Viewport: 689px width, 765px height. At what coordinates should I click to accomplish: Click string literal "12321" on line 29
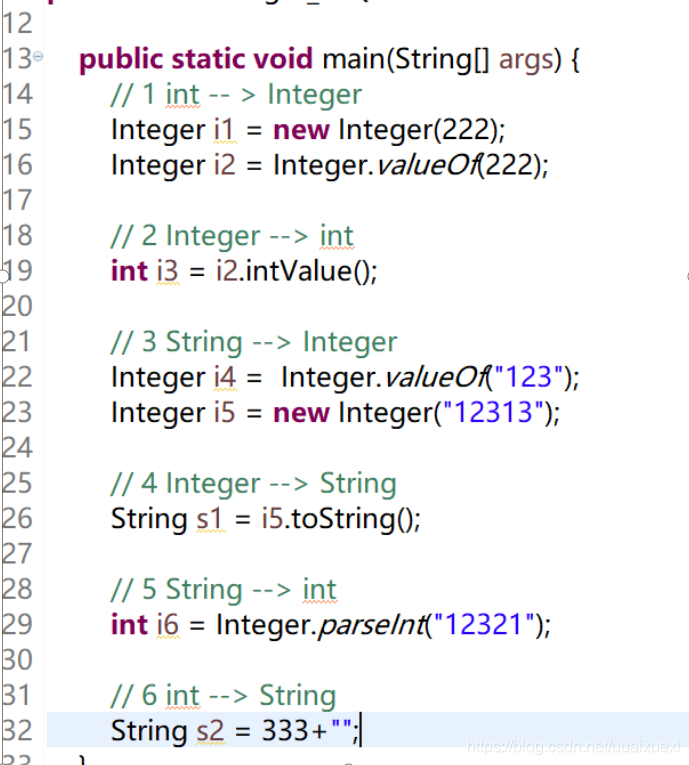[483, 624]
